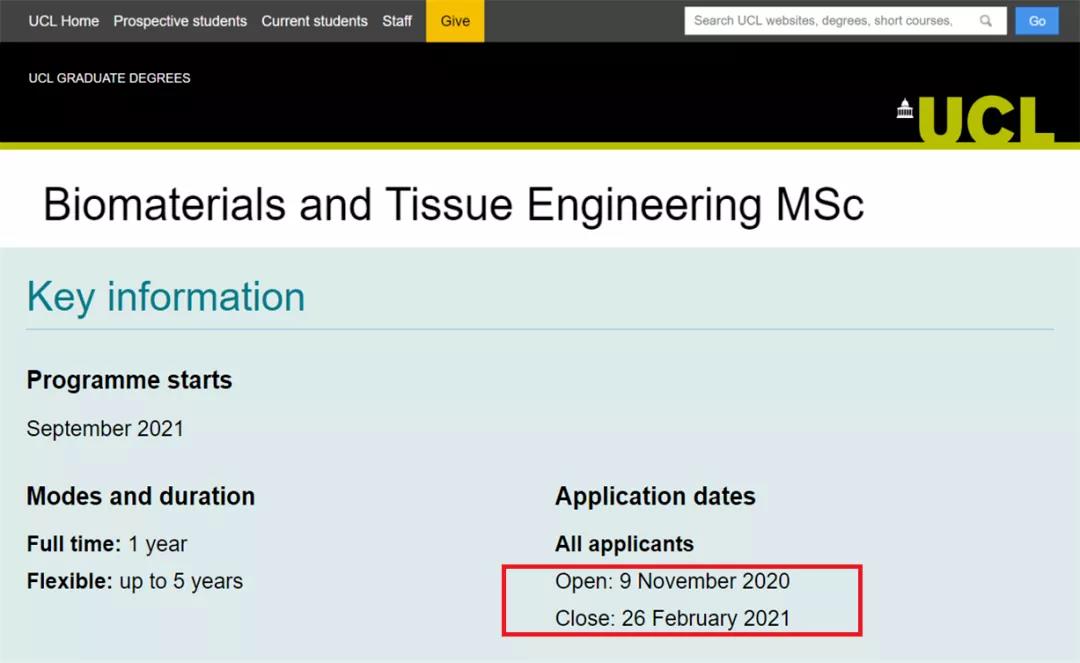The width and height of the screenshot is (1080, 663).
Task: Click the Open: 9 November 2020 date
Action: tap(672, 581)
